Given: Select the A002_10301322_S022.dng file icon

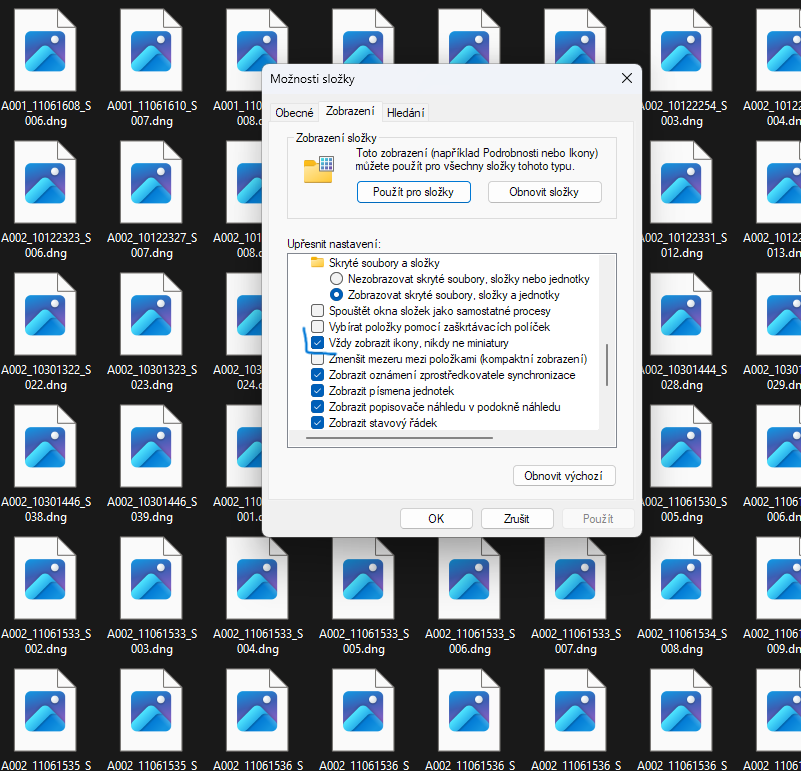Looking at the screenshot, I should [x=44, y=315].
